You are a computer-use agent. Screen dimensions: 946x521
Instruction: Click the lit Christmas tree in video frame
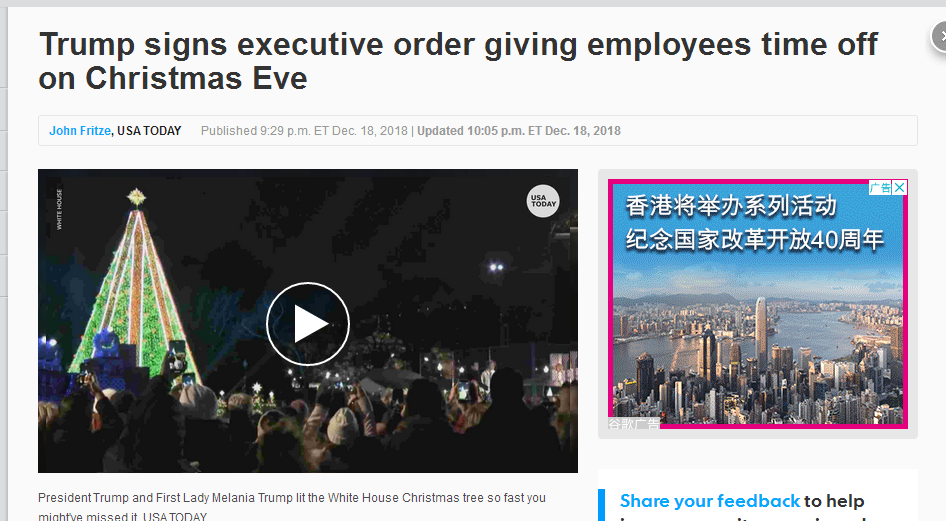point(136,283)
